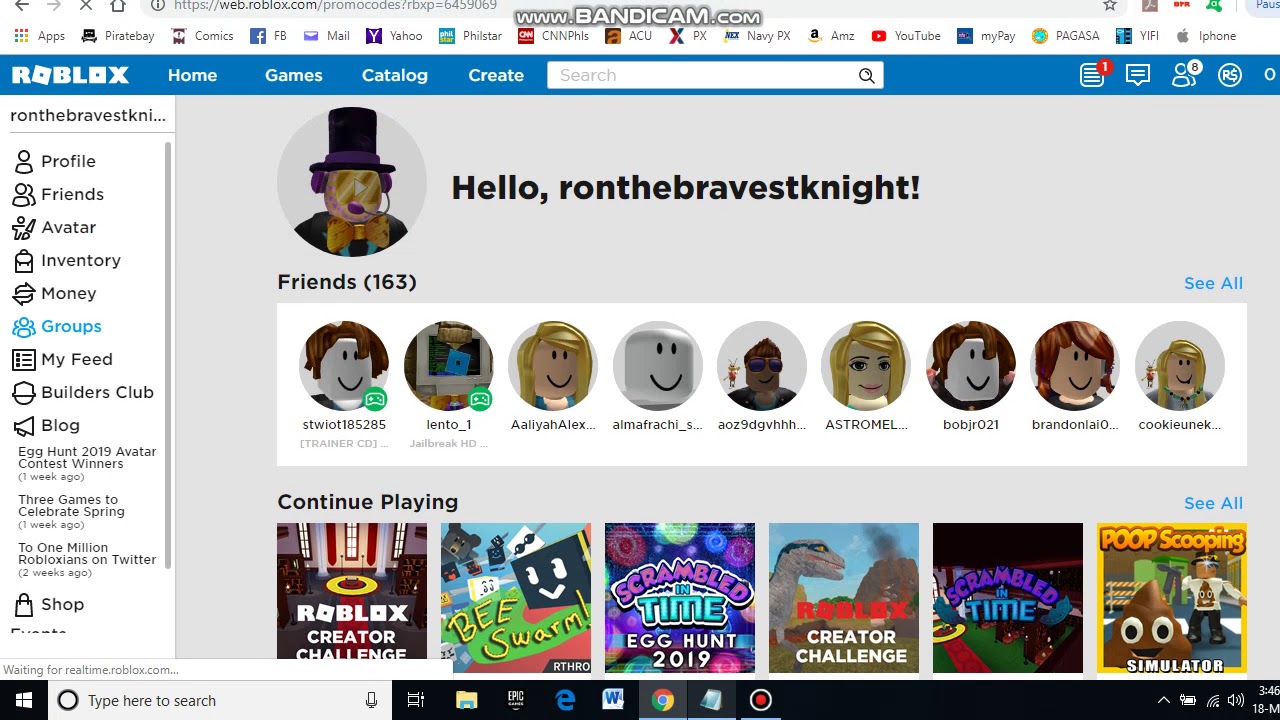This screenshot has width=1280, height=720.
Task: Open the Home nav tab
Action: 192,75
